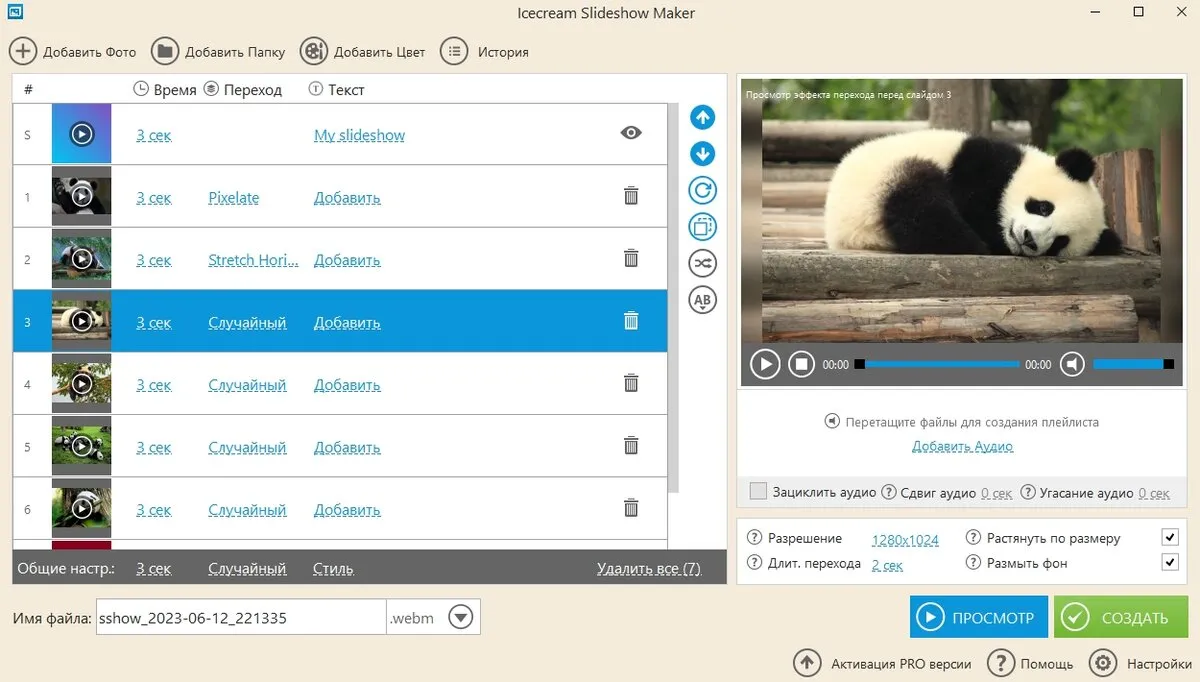Open Настройки gear icon
Viewport: 1200px width, 682px height.
click(1102, 663)
